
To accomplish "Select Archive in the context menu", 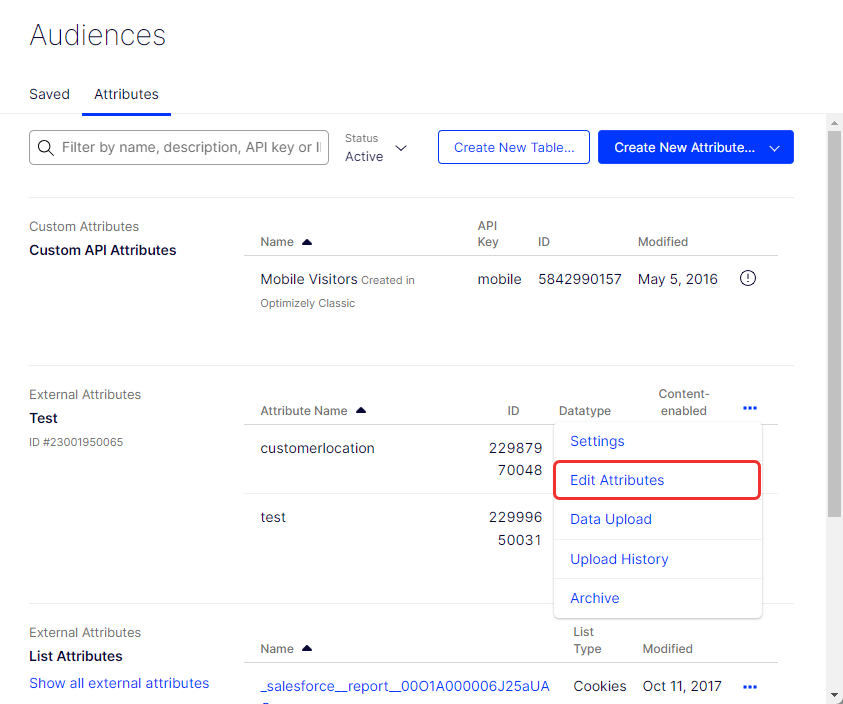I will [595, 598].
